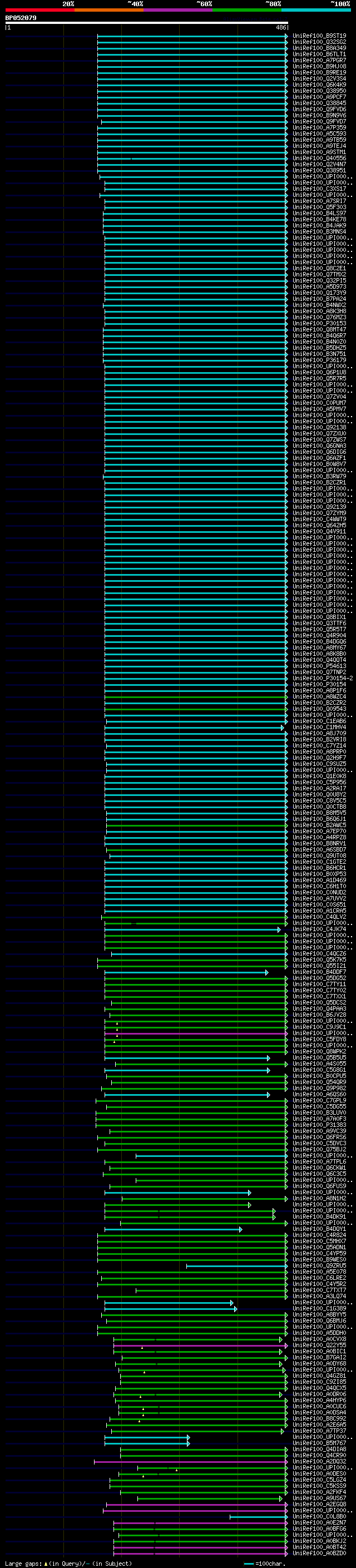356x1568 pixels.
Task: Select hit label UniRef100_C1GTE2
Action: 319,862
